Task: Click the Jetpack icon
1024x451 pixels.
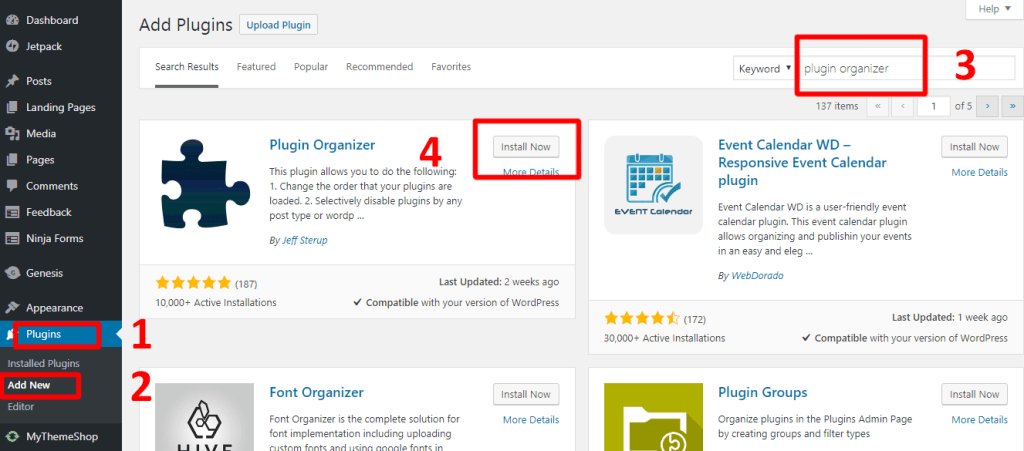Action: tap(12, 46)
